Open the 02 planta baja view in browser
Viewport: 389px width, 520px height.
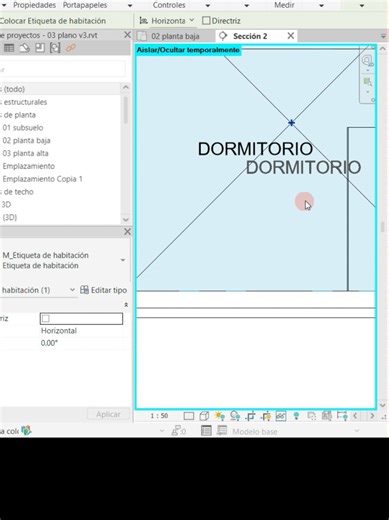pos(26,140)
